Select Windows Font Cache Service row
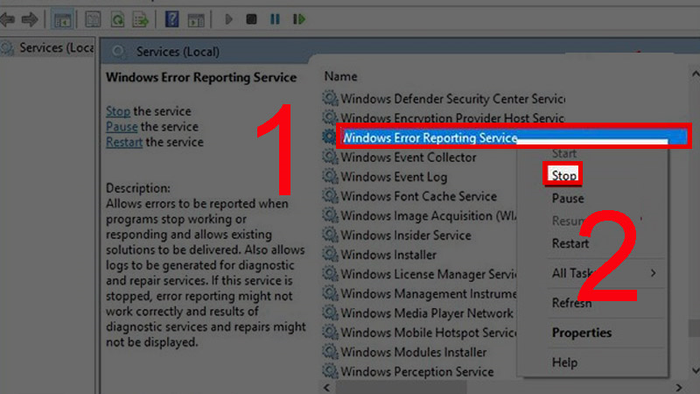The image size is (700, 394). click(409, 196)
